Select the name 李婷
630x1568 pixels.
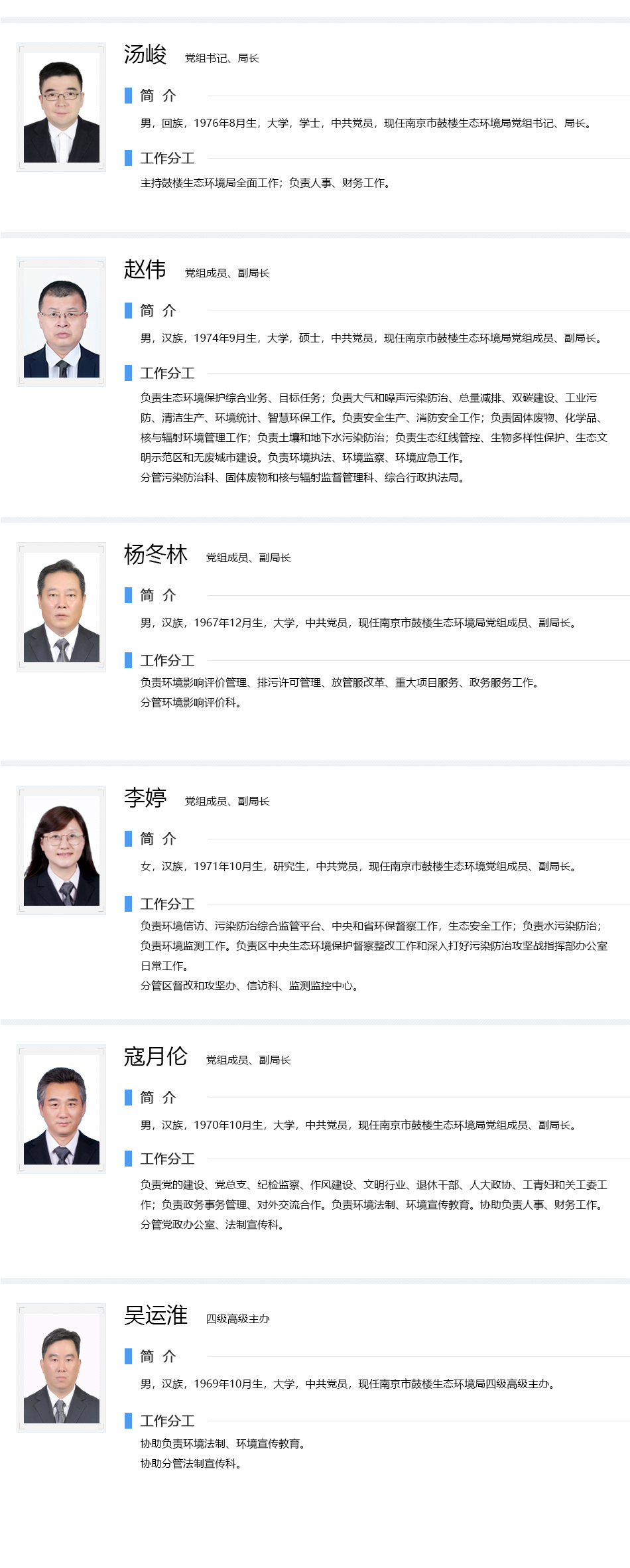click(x=145, y=798)
